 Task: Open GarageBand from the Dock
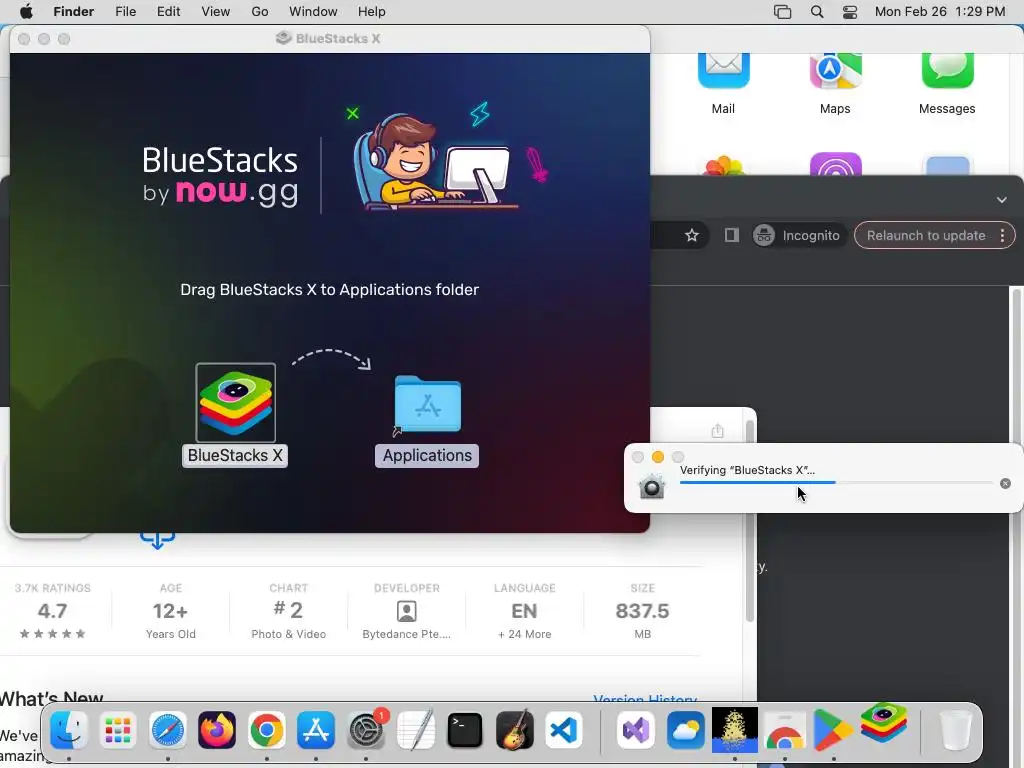(515, 730)
